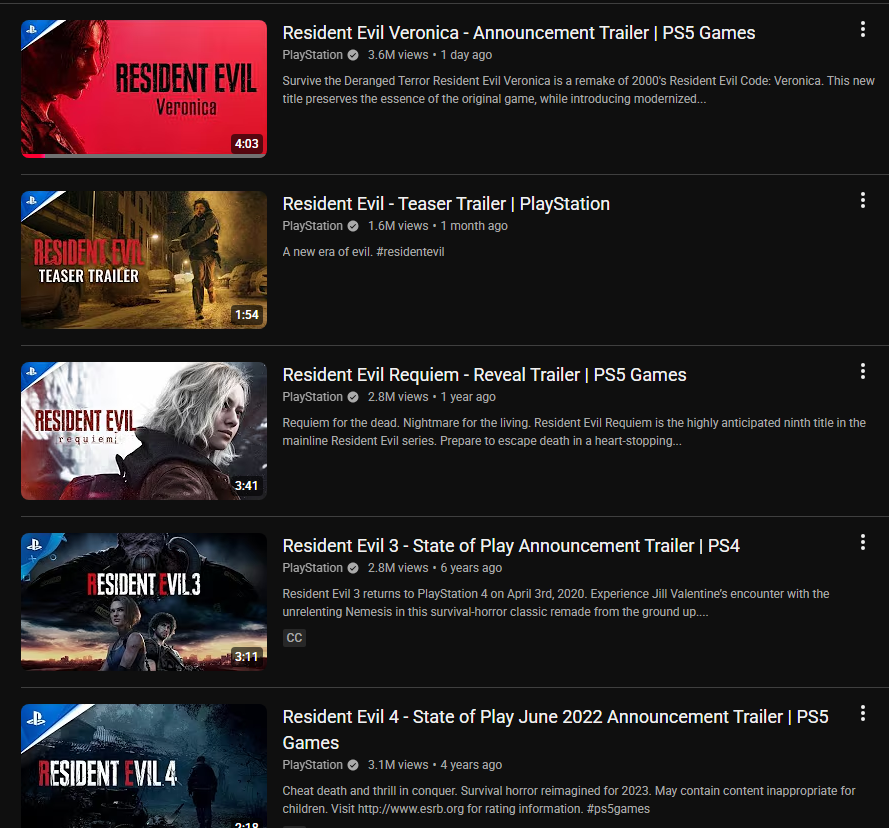The image size is (889, 828).
Task: Open more options for Resident Evil Requiem video
Action: (862, 371)
